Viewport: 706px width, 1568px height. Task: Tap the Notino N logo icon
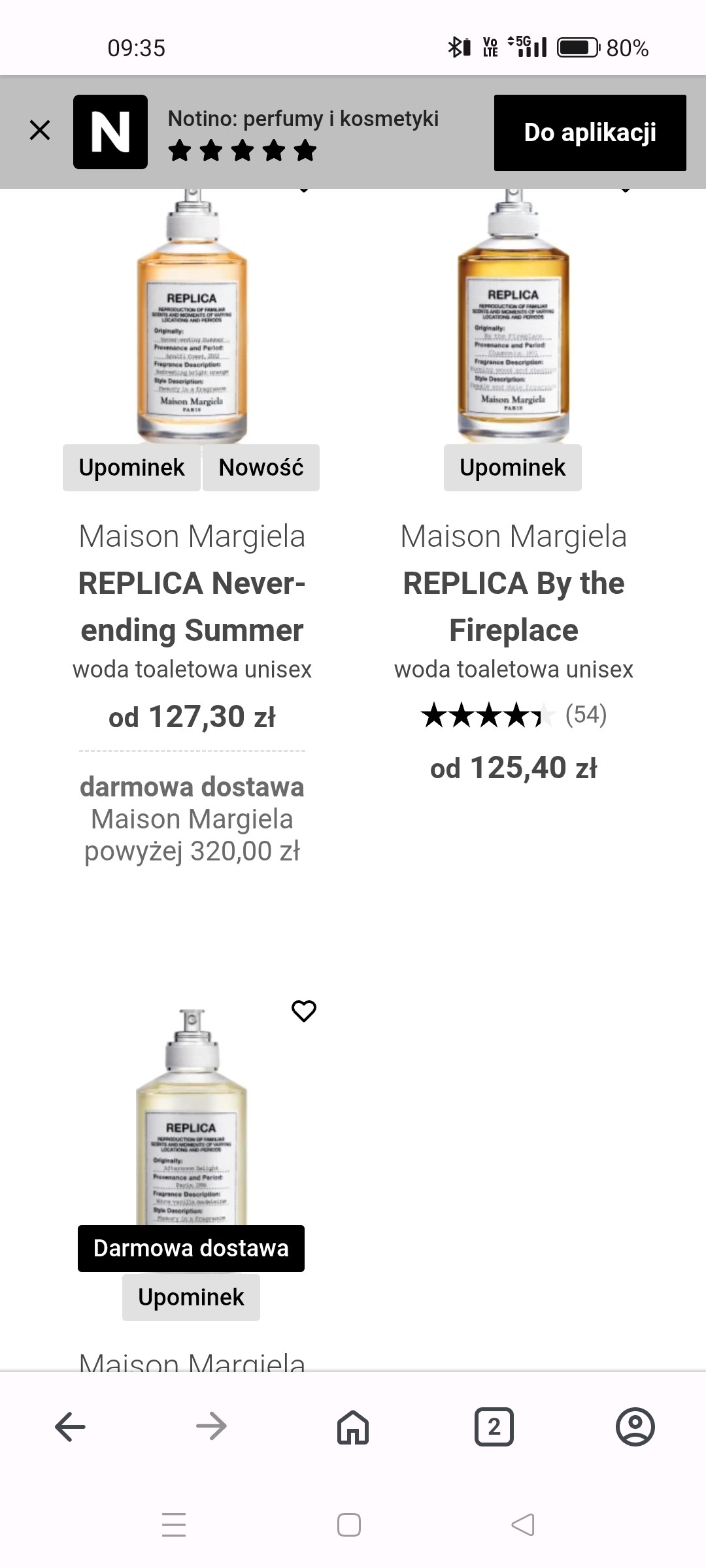pos(110,132)
